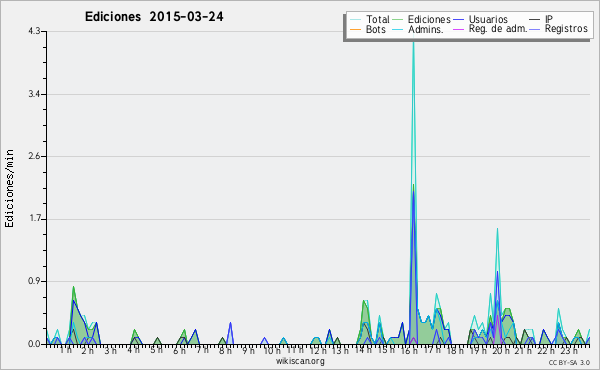Select the 'IP' legend entry
600x370 pixels.
[x=541, y=19]
